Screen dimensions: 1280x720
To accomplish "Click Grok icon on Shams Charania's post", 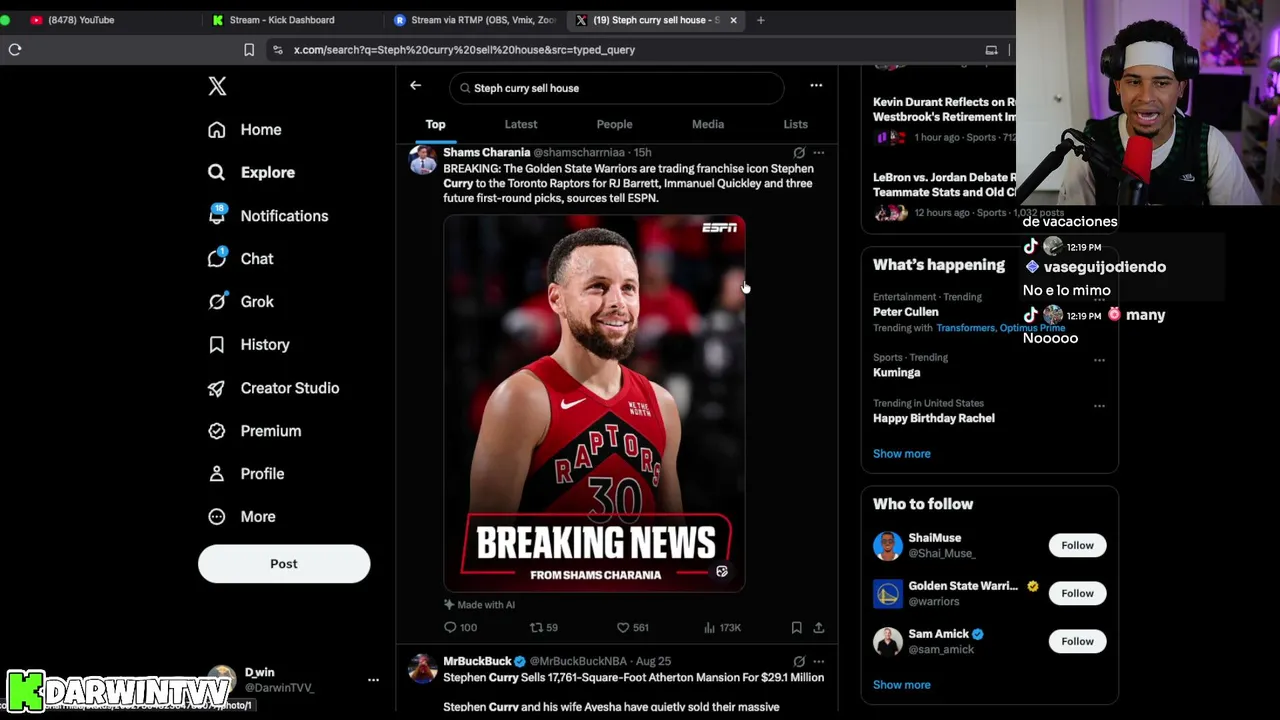I will [x=799, y=153].
